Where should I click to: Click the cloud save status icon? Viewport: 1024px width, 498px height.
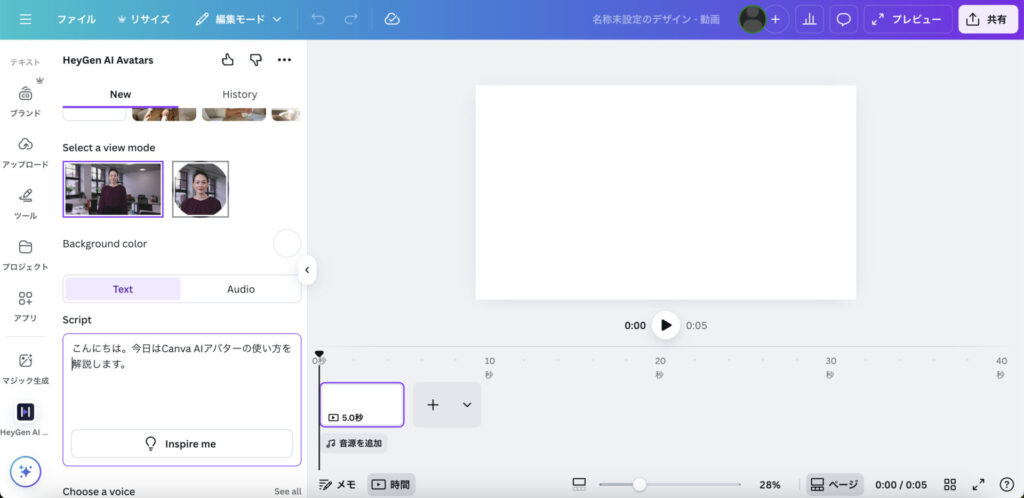(392, 19)
